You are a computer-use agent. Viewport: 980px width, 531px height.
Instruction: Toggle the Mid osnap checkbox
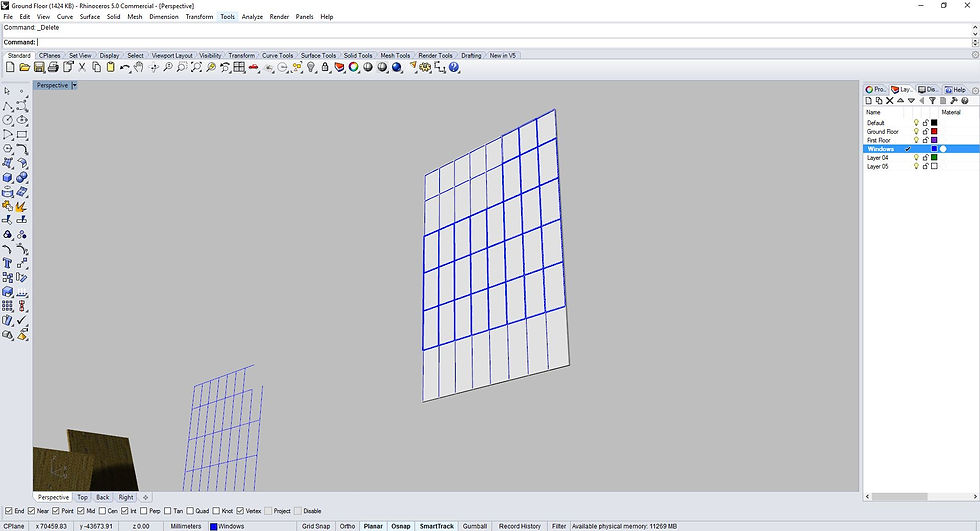click(x=81, y=511)
